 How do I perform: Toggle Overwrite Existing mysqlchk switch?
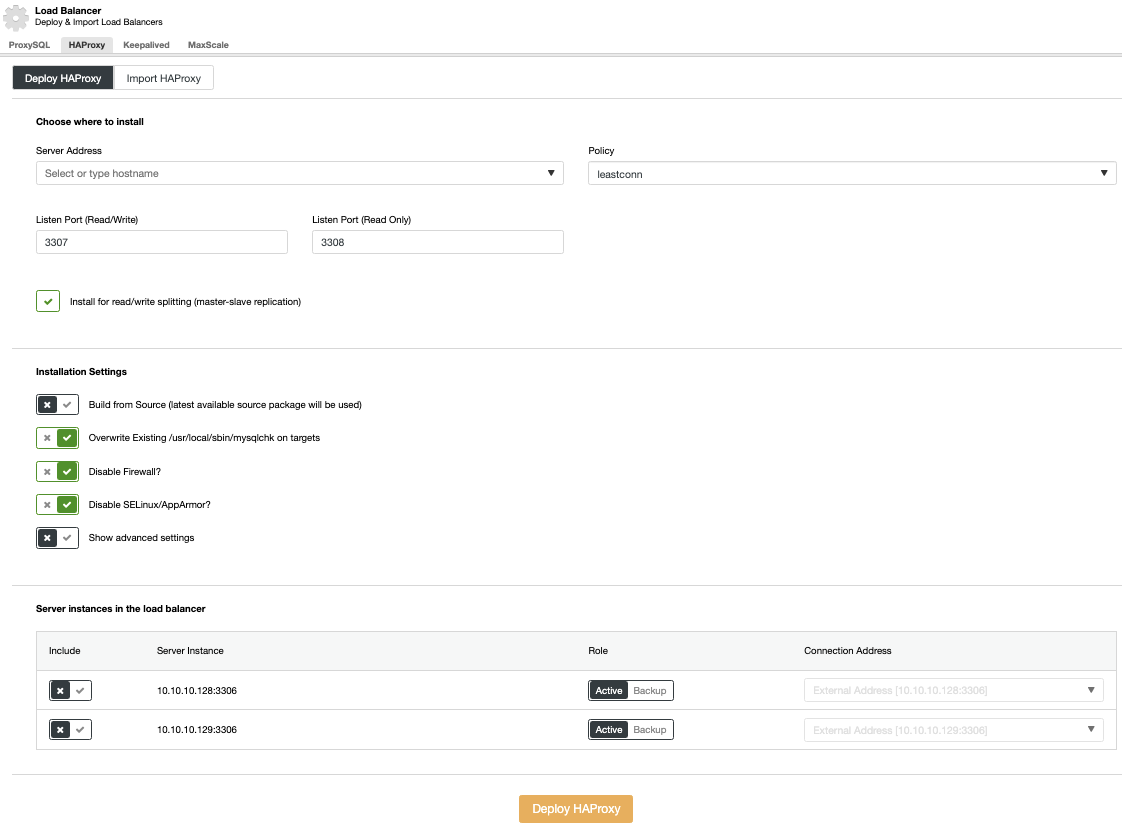click(x=57, y=438)
